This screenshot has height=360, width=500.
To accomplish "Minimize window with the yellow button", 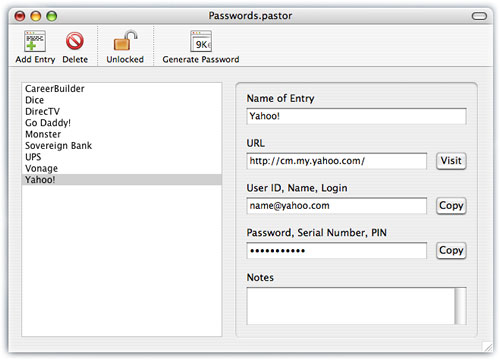I will click(x=36, y=16).
